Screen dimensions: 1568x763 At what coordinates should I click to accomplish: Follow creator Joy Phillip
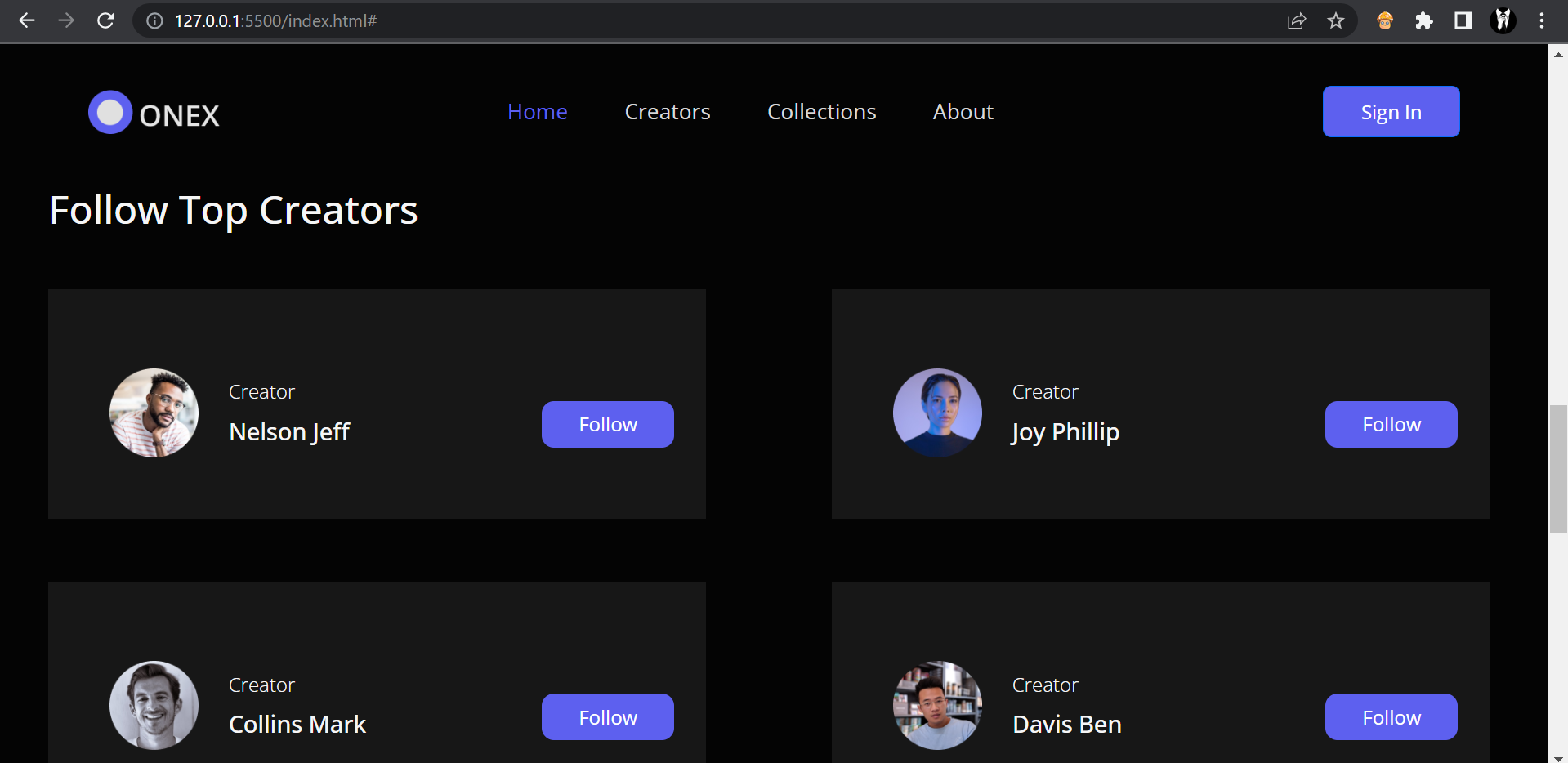[1391, 424]
